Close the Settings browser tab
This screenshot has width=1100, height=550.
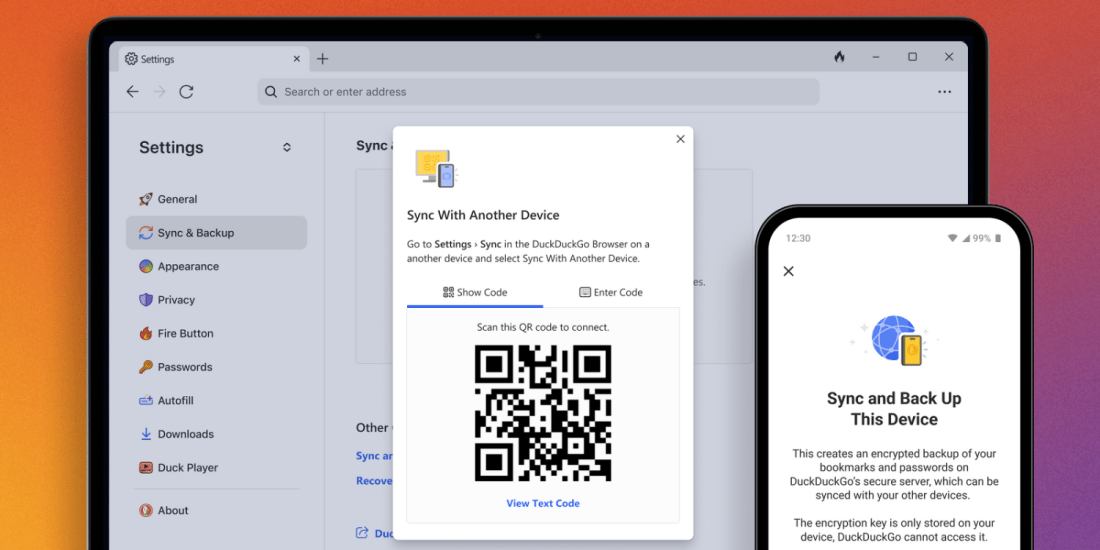click(297, 59)
